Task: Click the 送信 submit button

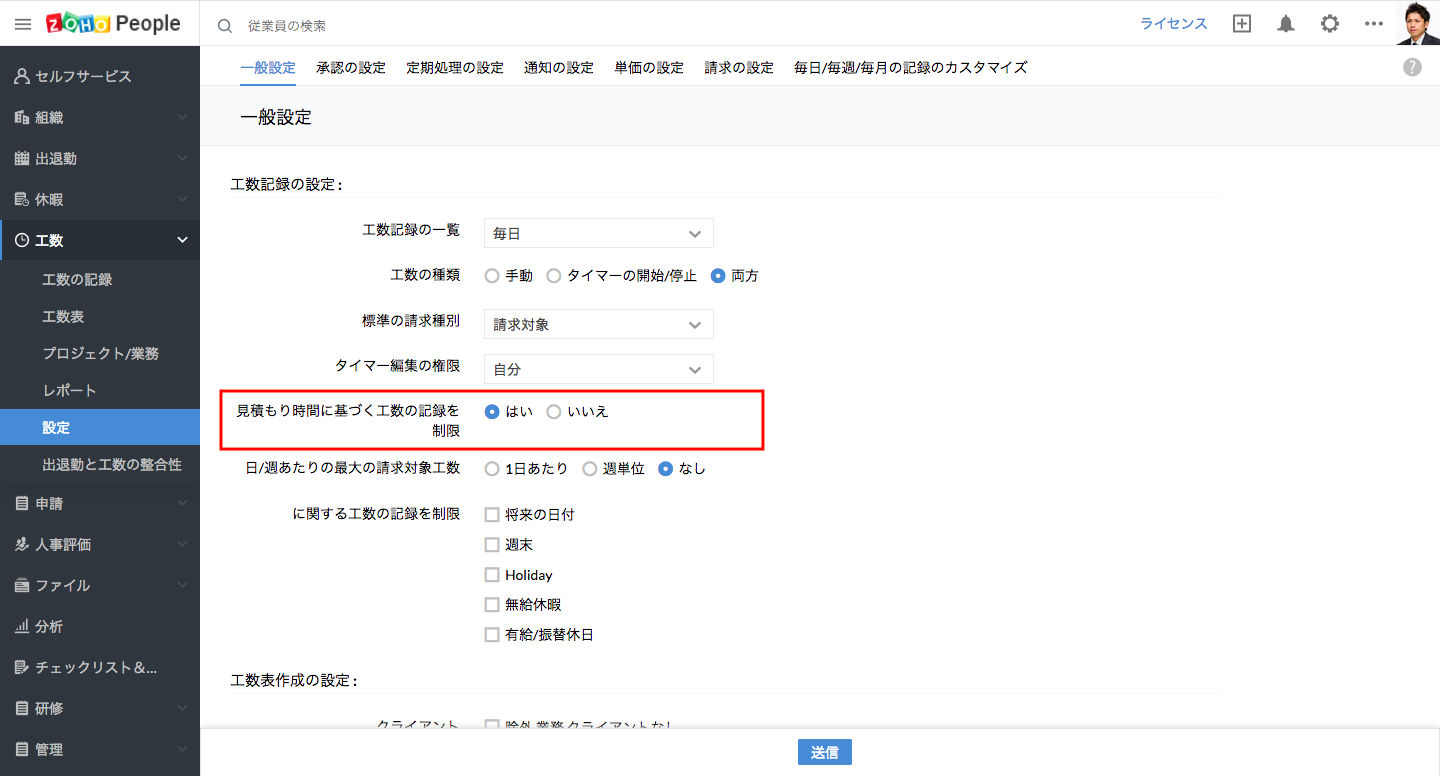Action: click(824, 753)
